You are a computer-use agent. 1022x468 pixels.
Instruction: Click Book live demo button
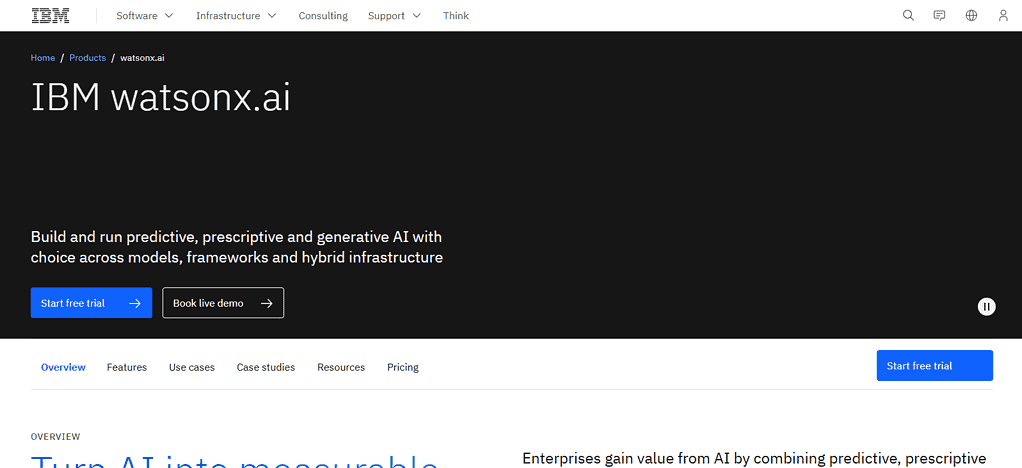click(223, 303)
